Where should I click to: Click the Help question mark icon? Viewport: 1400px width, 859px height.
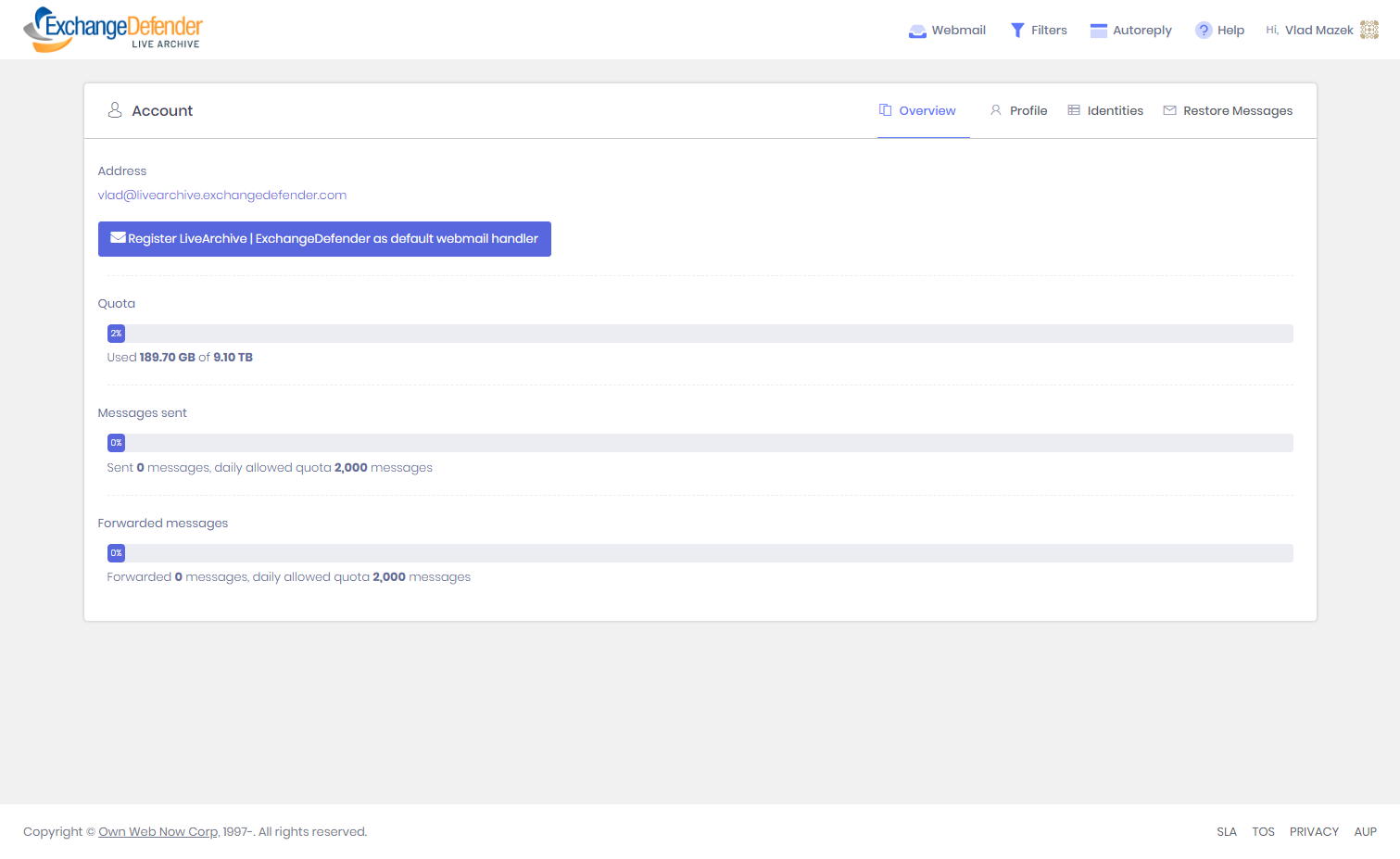[x=1203, y=31]
